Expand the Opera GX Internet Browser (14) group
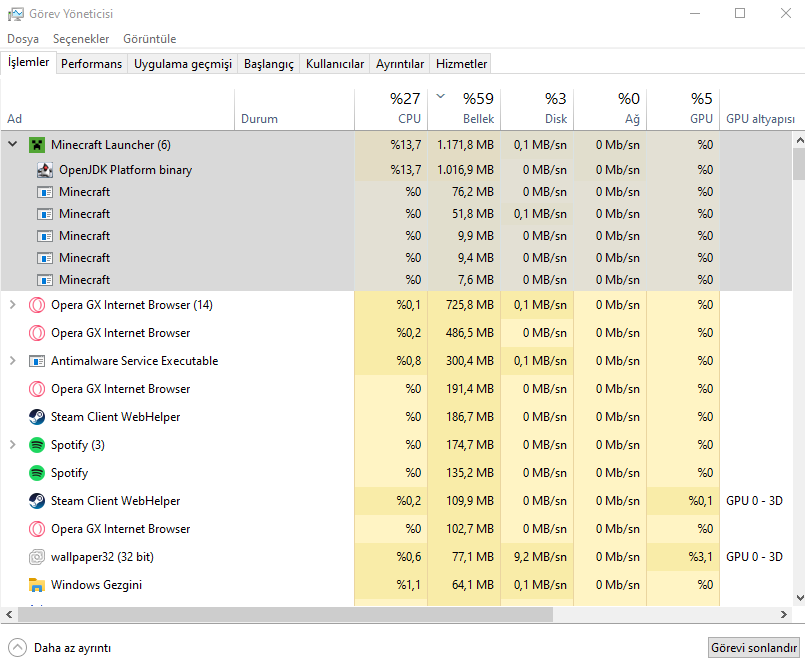 (x=13, y=305)
